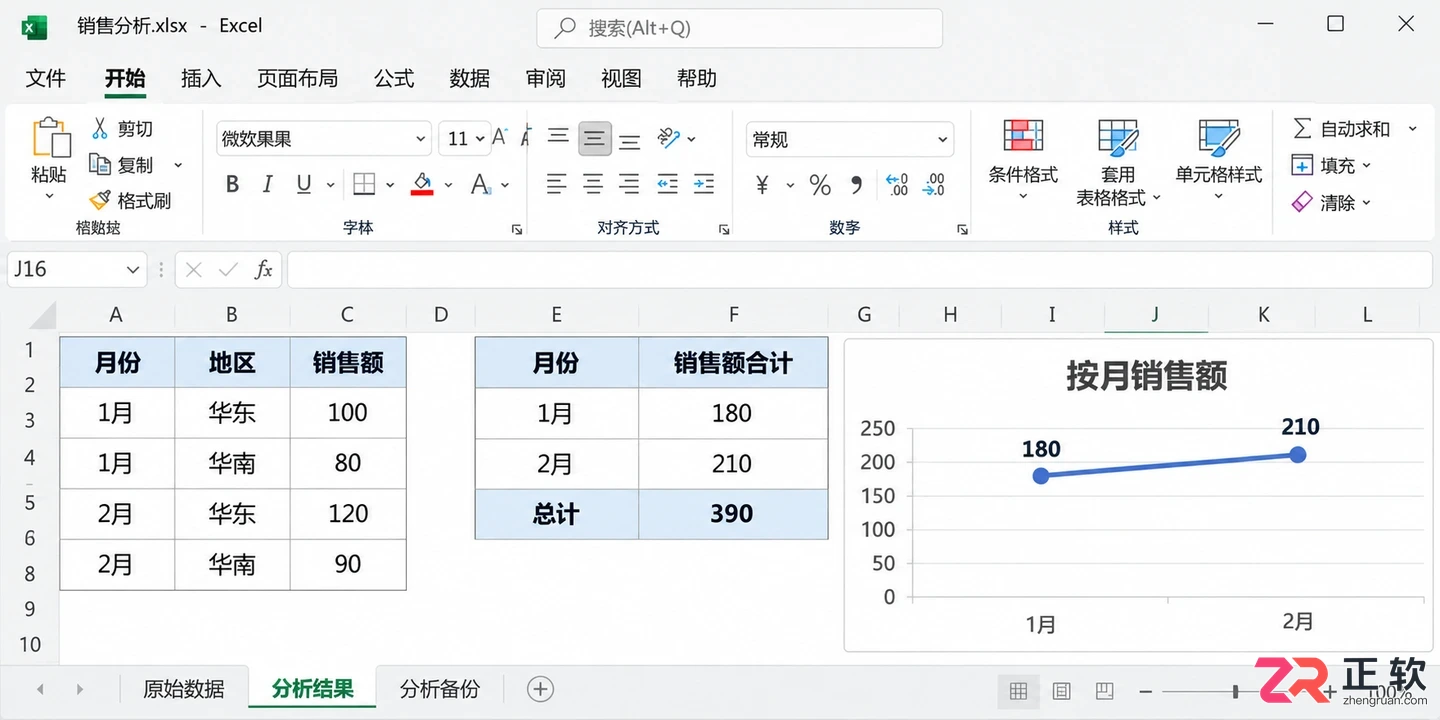
Task: Click the zoom slider handle
Action: [1236, 691]
